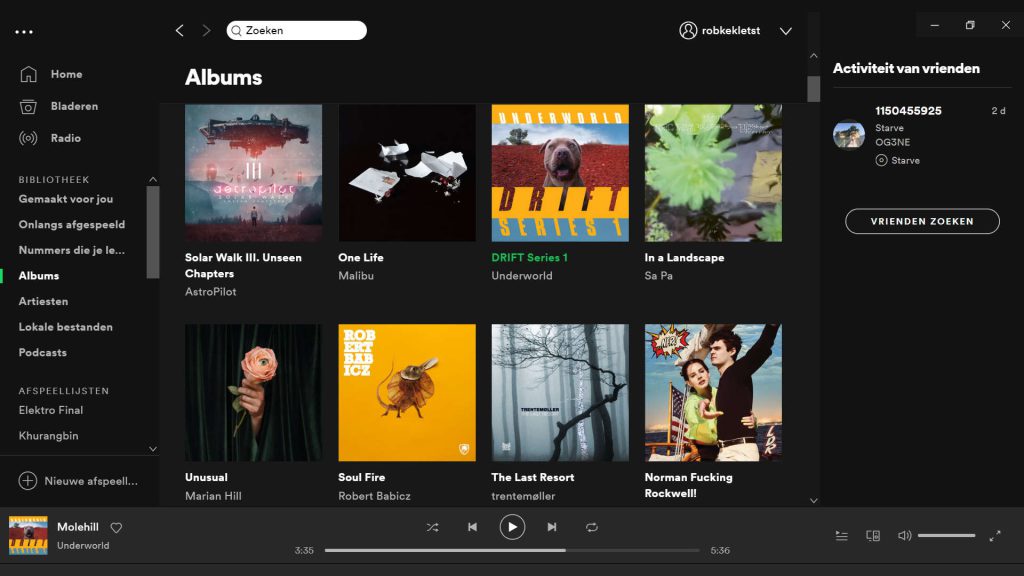Expand player to full screen

pyautogui.click(x=995, y=536)
